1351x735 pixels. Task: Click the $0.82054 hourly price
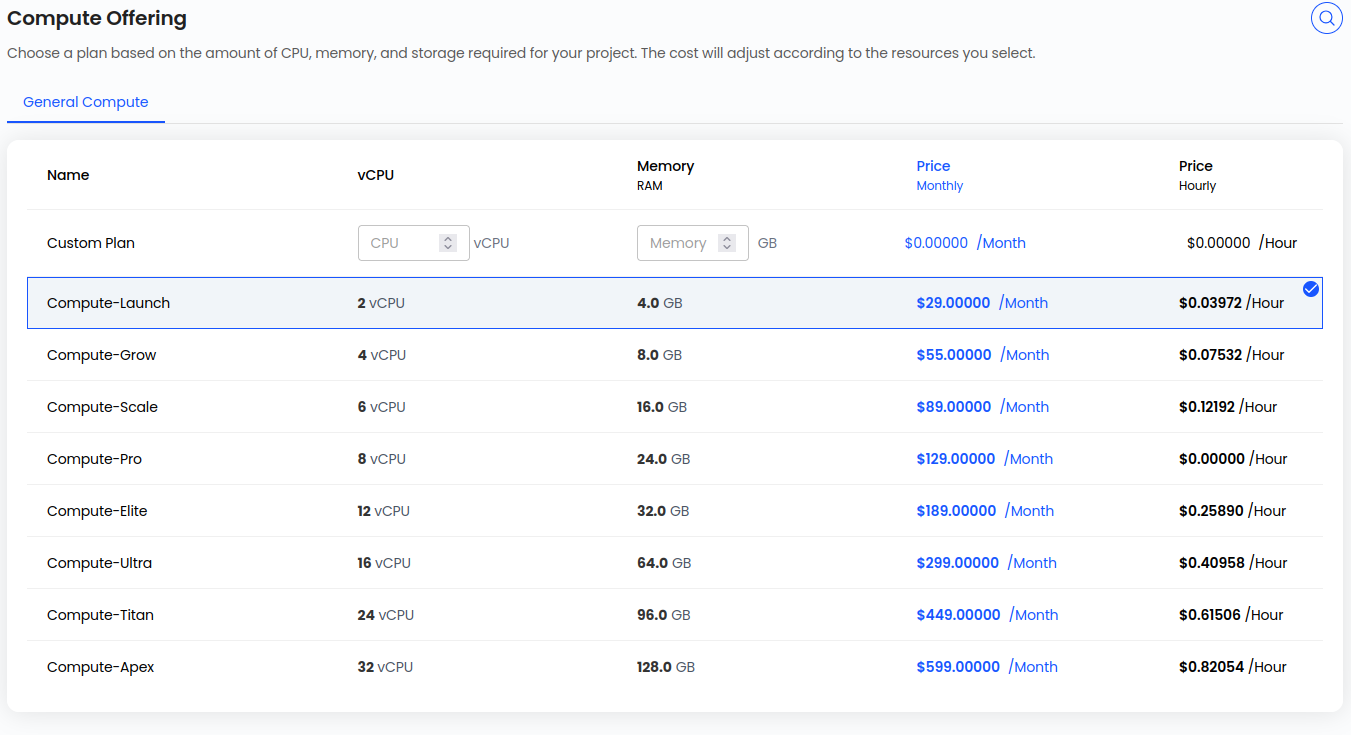[1211, 667]
